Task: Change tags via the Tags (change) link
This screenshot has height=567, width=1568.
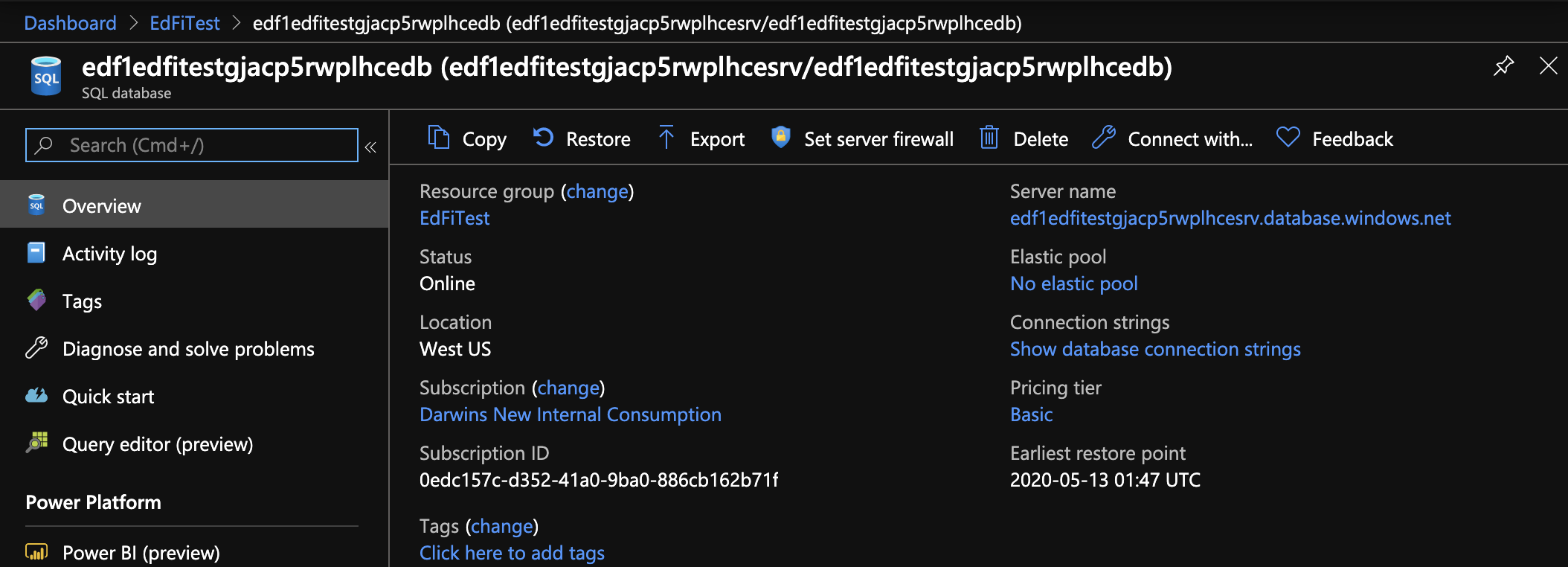Action: coord(502,526)
